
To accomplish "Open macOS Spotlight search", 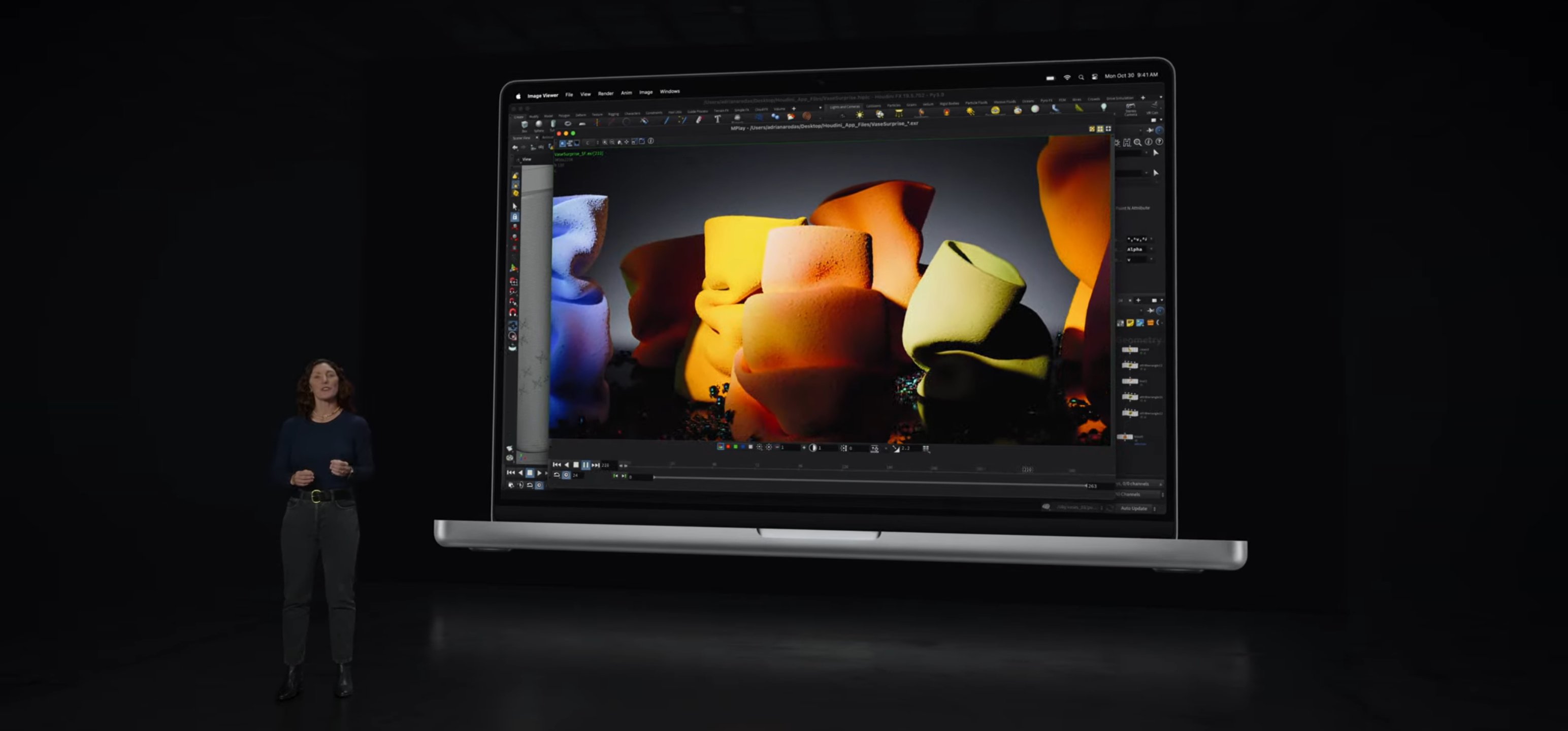I will (1081, 77).
